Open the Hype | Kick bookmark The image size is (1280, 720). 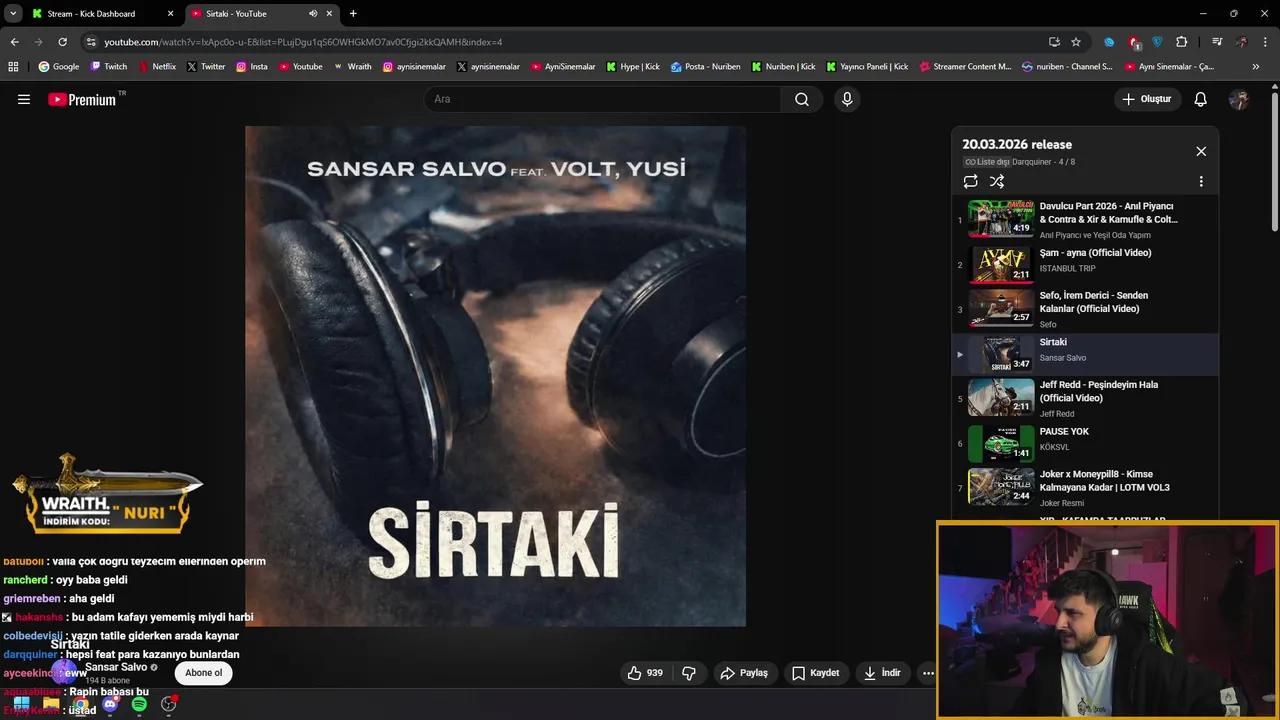point(633,67)
